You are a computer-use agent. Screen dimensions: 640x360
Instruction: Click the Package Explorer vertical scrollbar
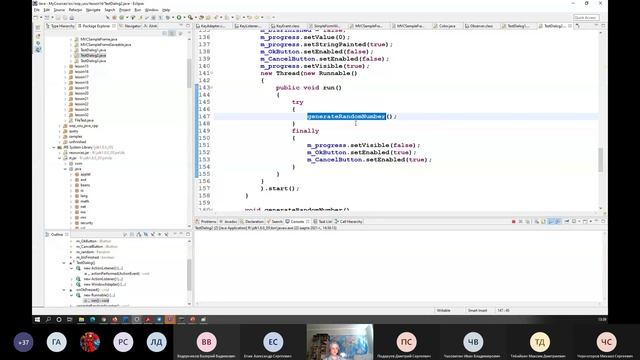click(189, 73)
